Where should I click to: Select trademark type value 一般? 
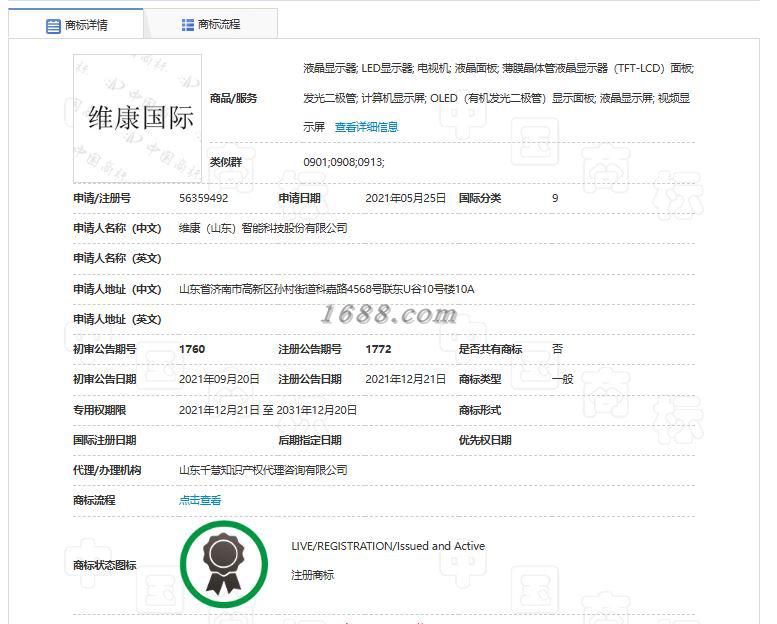(562, 380)
